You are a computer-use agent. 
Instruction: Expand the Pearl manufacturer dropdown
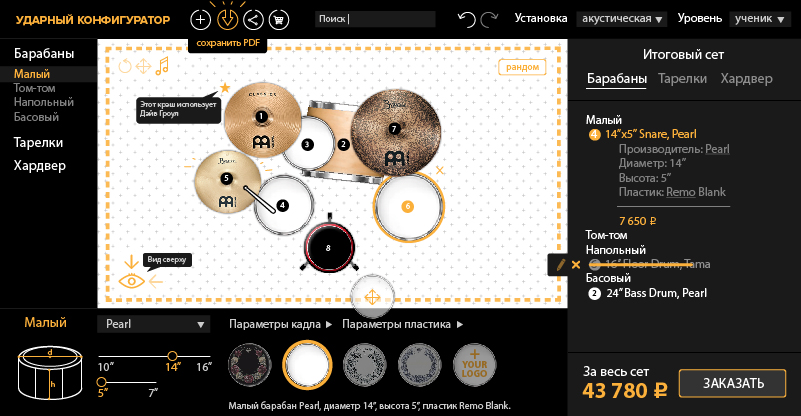point(154,324)
